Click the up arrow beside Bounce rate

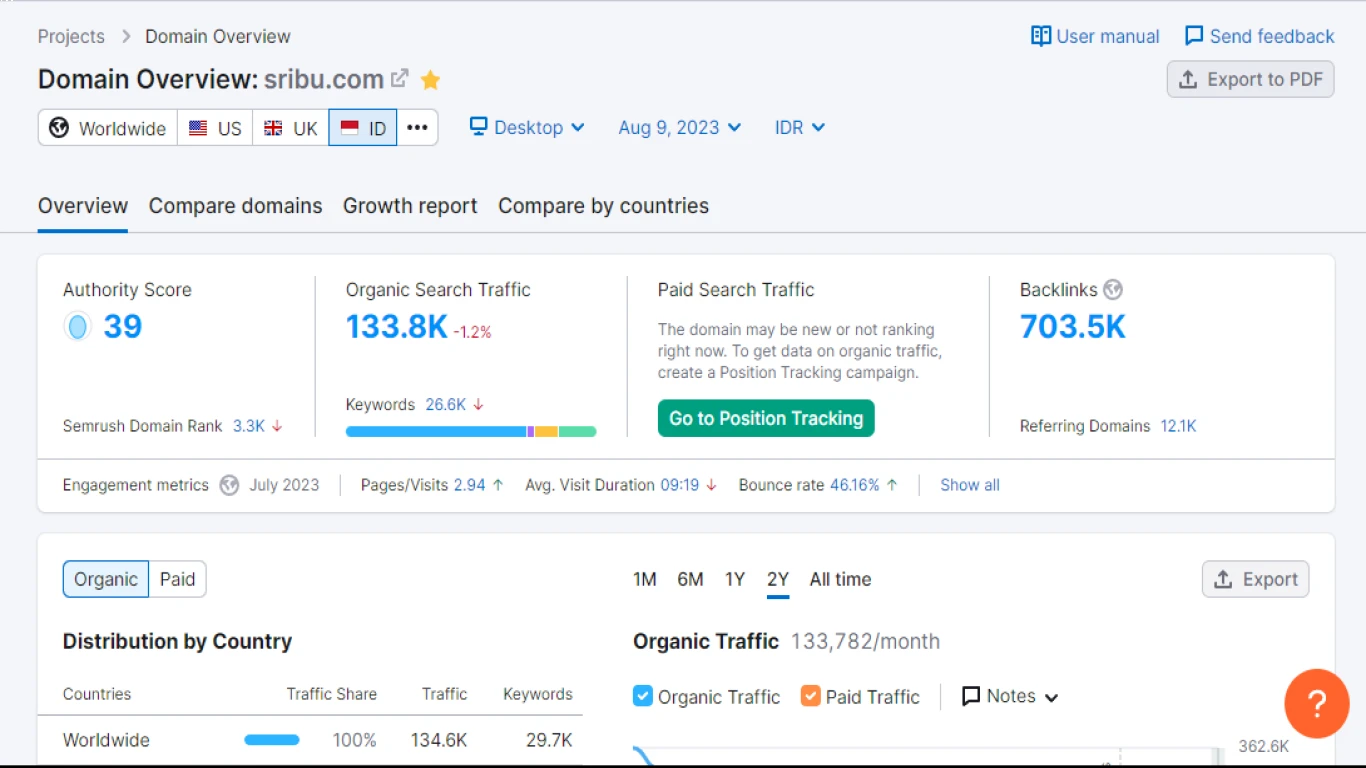click(892, 485)
